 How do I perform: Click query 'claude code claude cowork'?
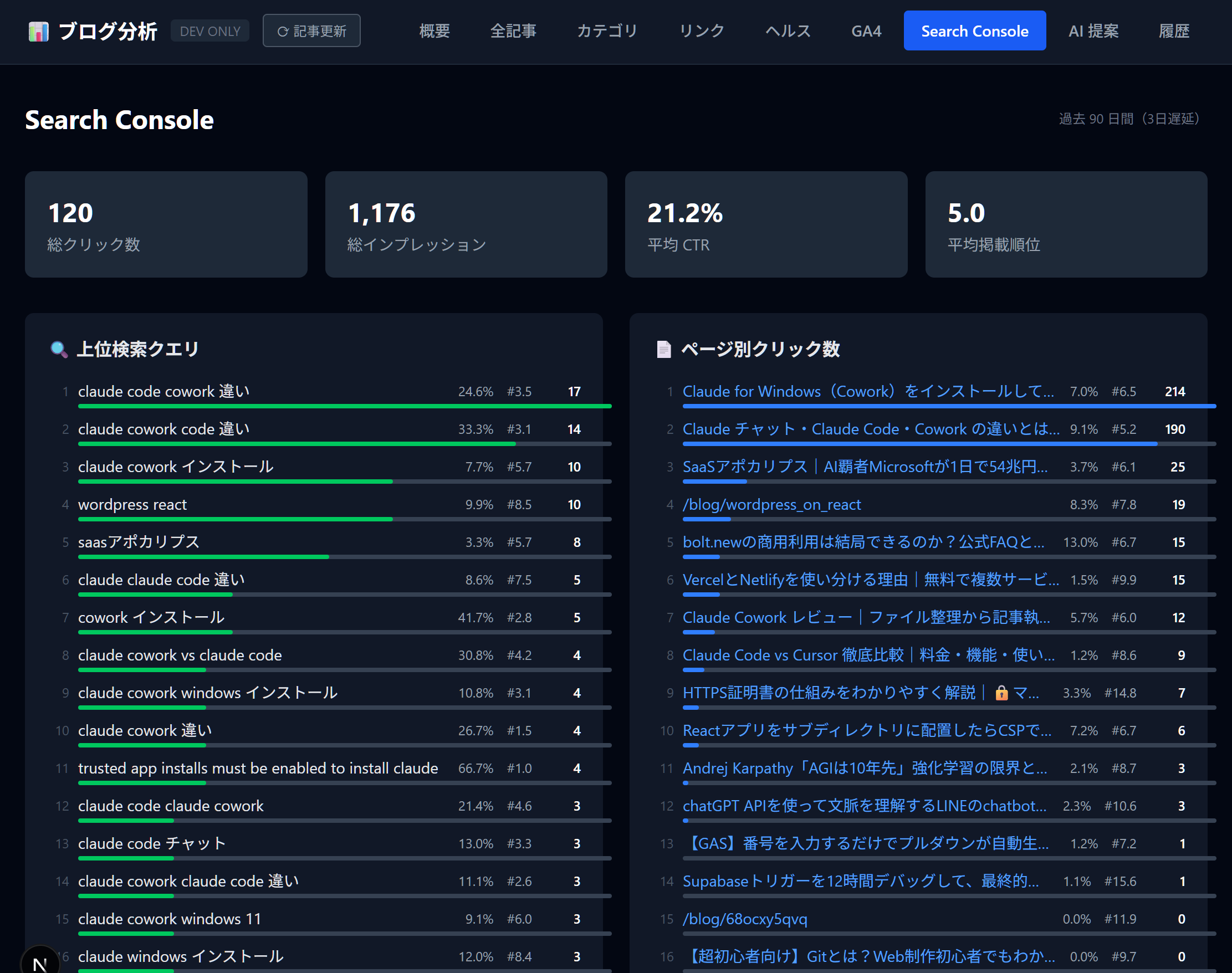[x=171, y=806]
